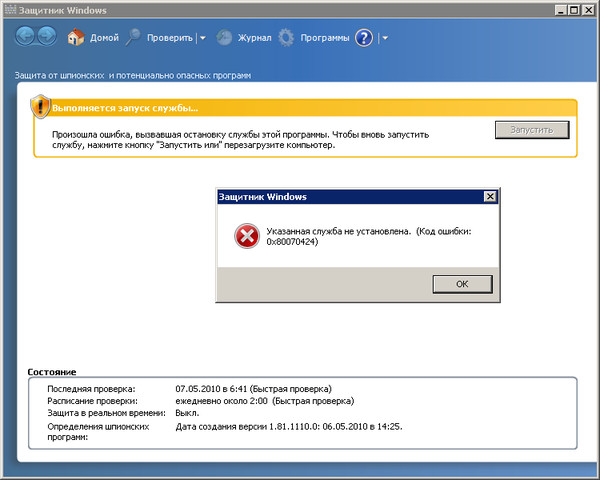Click the yellow shield warning icon
This screenshot has width=600, height=480.
click(40, 107)
